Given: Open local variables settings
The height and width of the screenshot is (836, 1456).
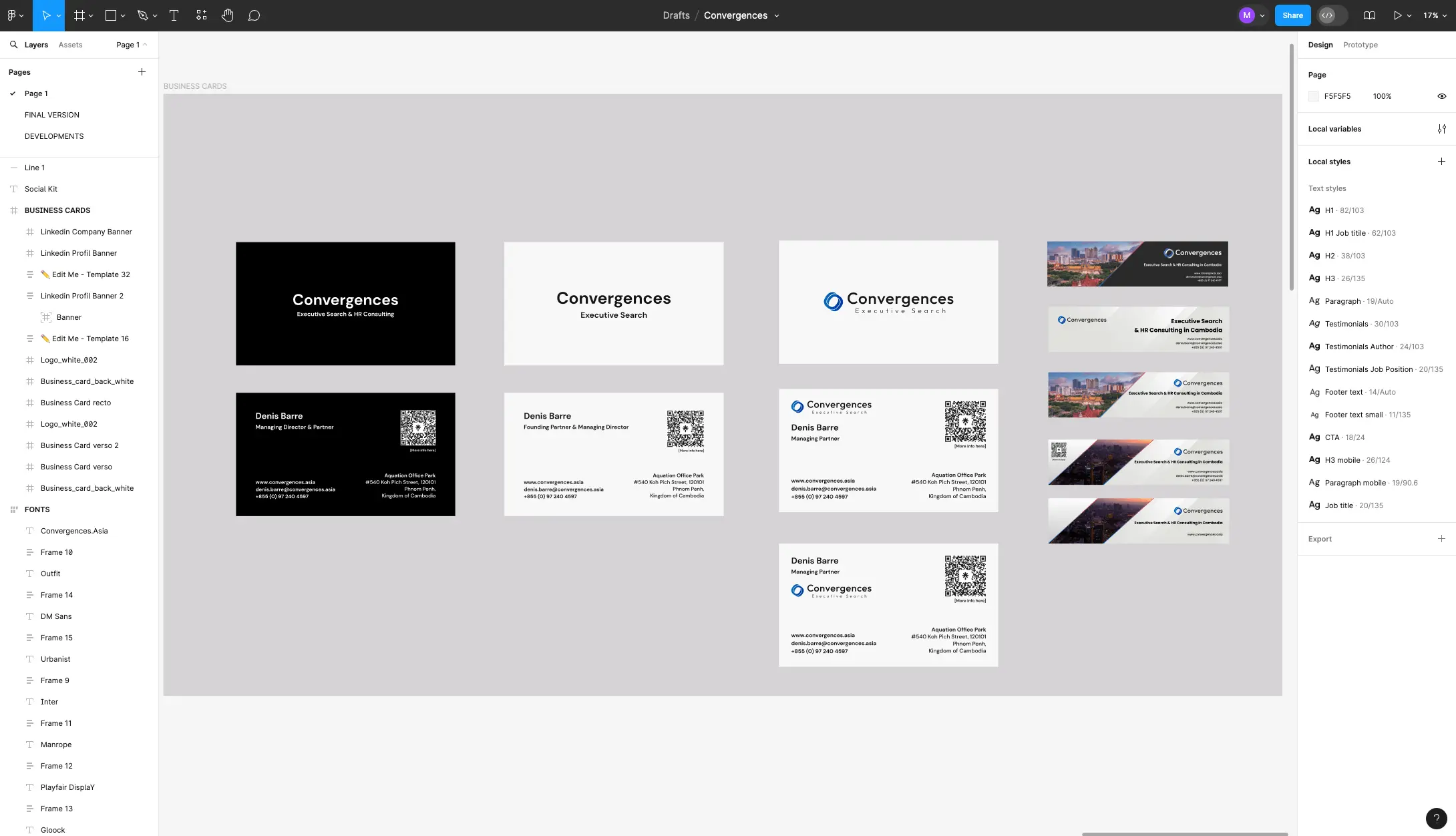Looking at the screenshot, I should [1441, 129].
